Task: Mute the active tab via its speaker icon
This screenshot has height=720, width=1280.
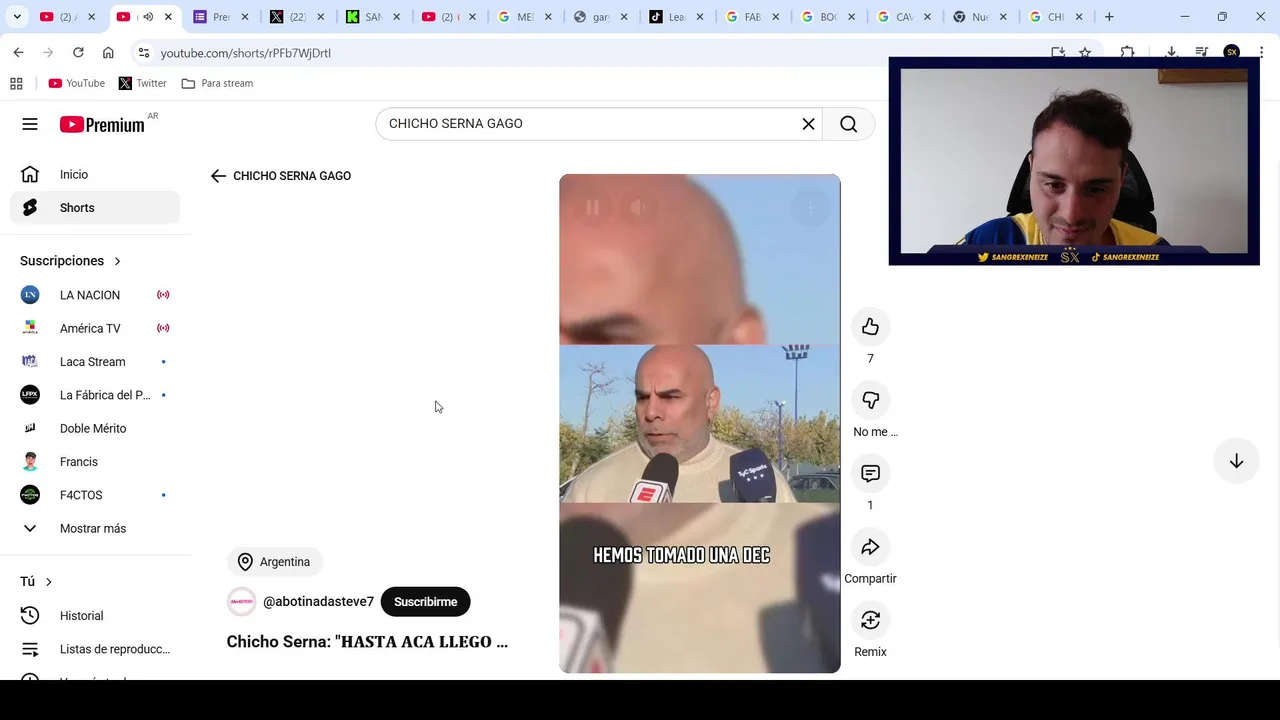Action: pyautogui.click(x=148, y=17)
